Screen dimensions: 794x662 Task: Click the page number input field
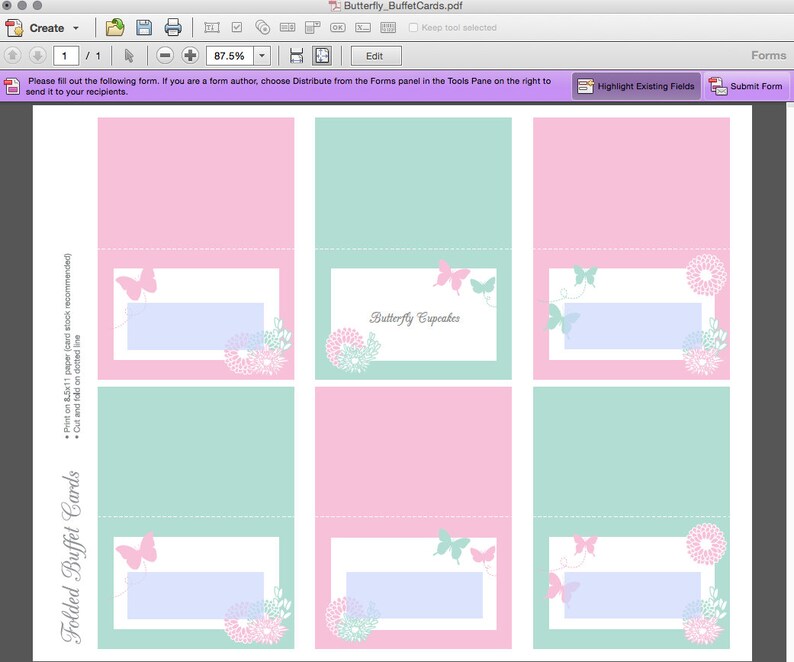[x=66, y=56]
